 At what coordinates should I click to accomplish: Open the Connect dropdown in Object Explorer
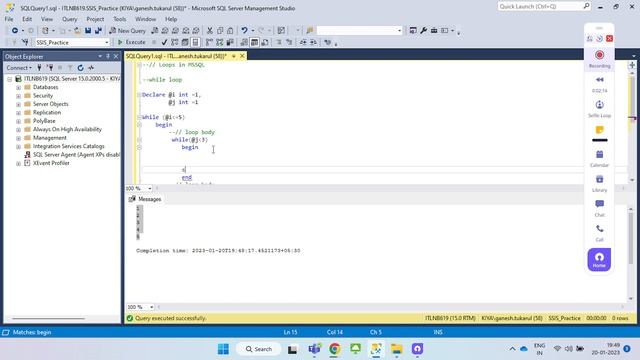[x=19, y=68]
